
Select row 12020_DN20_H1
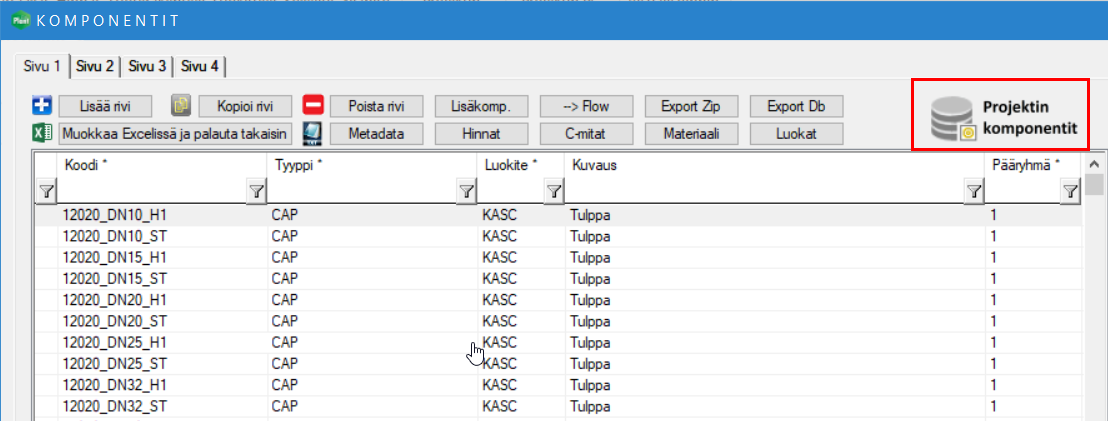click(558, 300)
